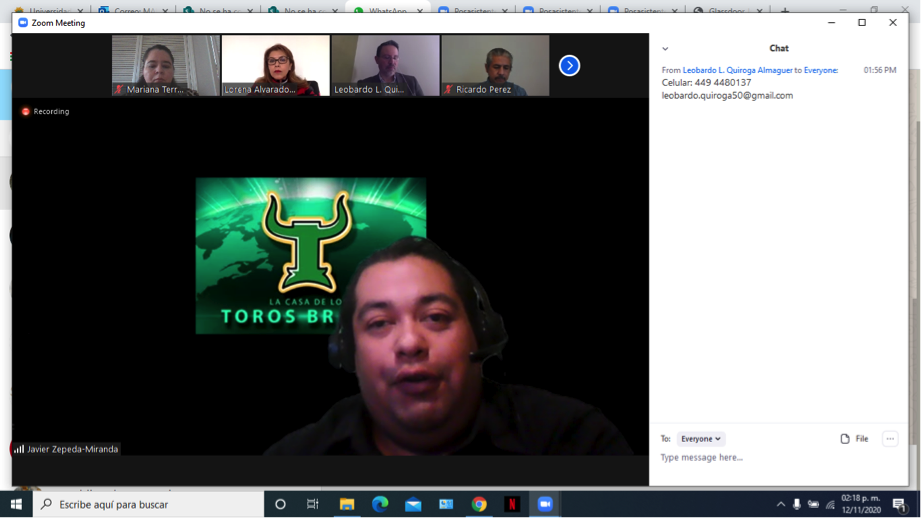
Task: Open chat more options (three dots)
Action: 890,439
